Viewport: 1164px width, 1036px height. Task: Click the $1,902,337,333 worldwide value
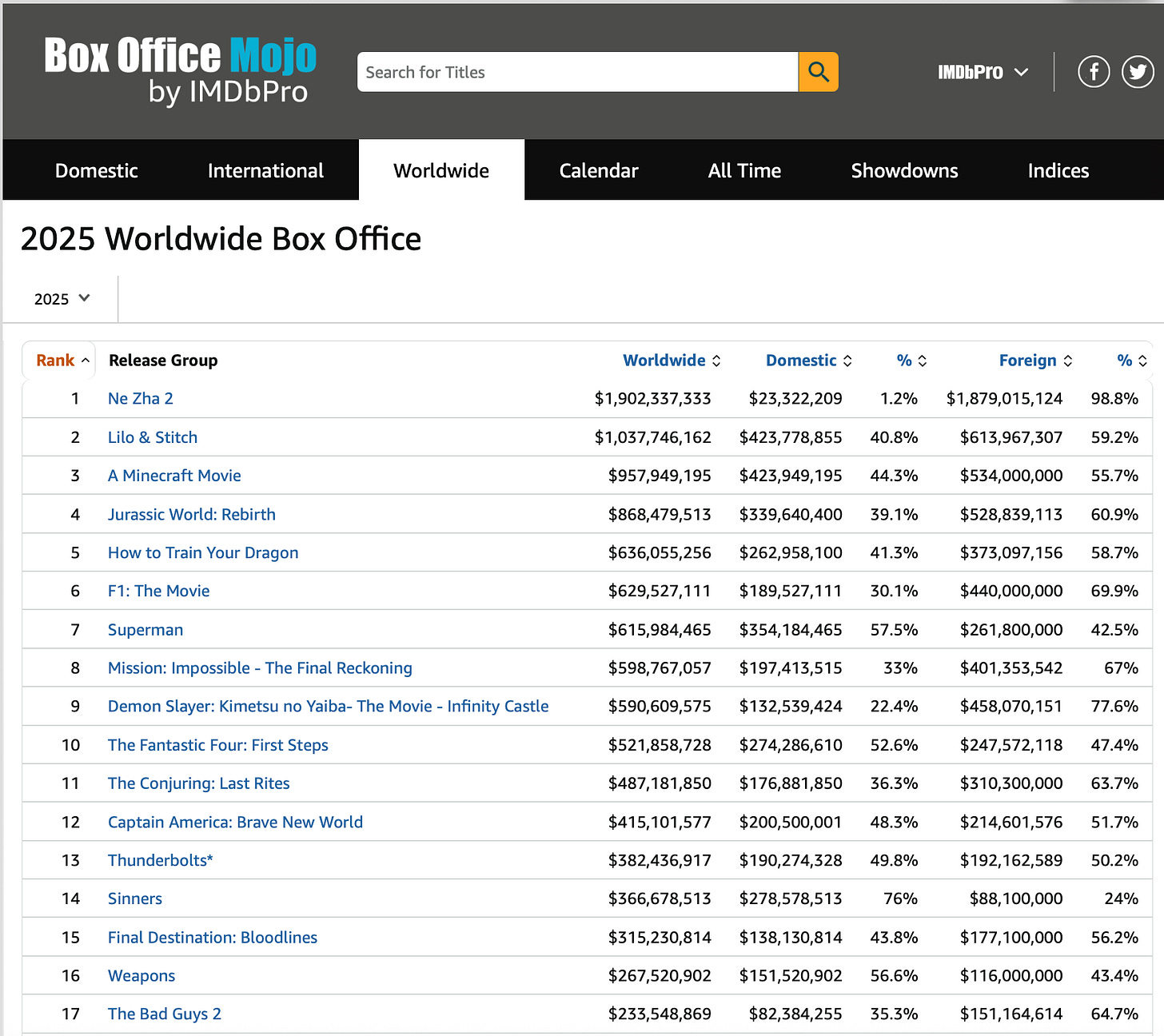652,399
